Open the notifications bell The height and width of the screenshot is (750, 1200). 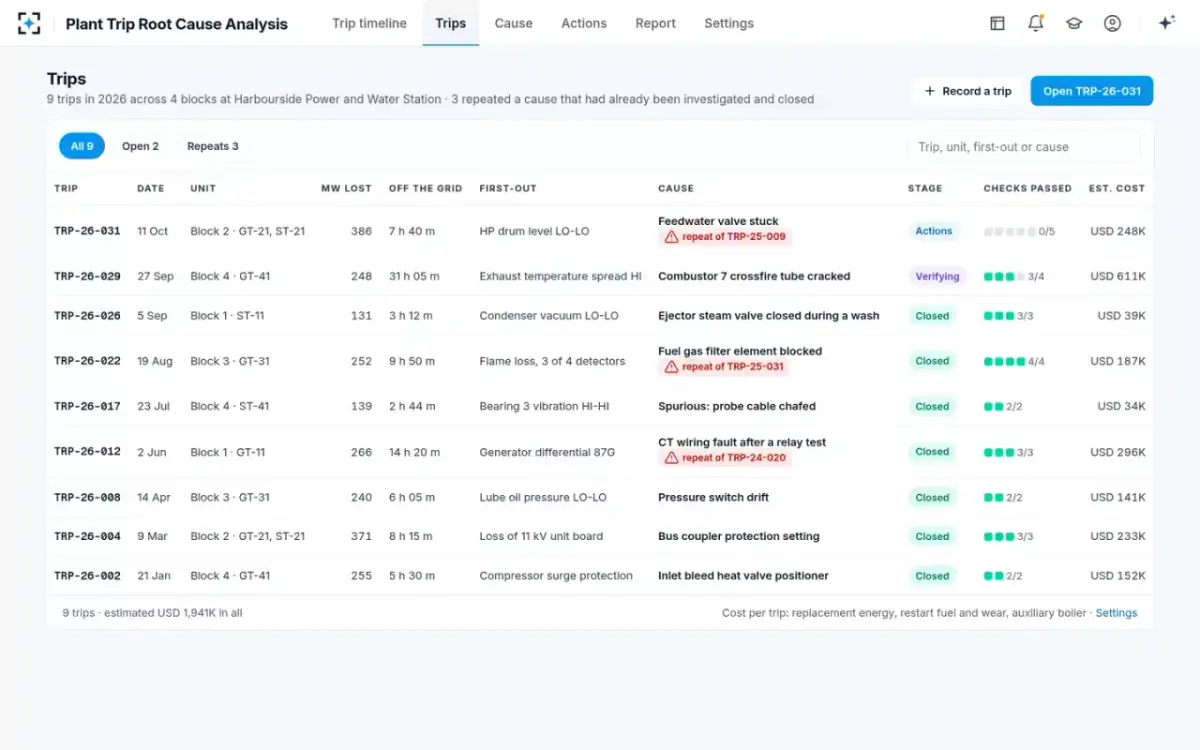coord(1036,23)
